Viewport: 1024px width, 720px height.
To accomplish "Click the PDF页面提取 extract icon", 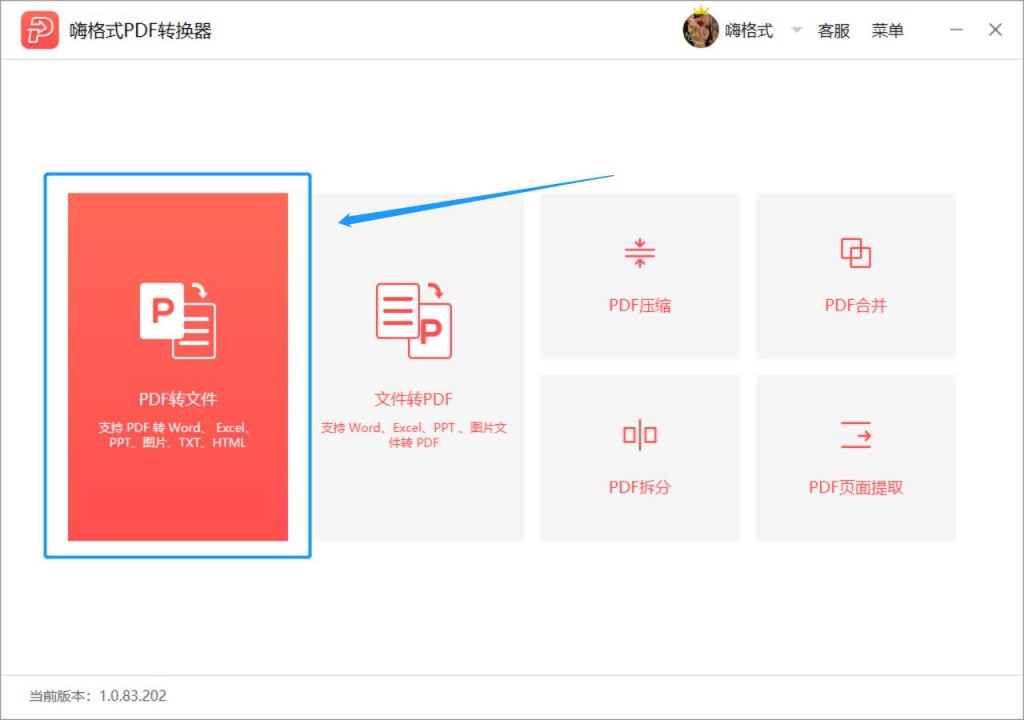I will [x=856, y=435].
